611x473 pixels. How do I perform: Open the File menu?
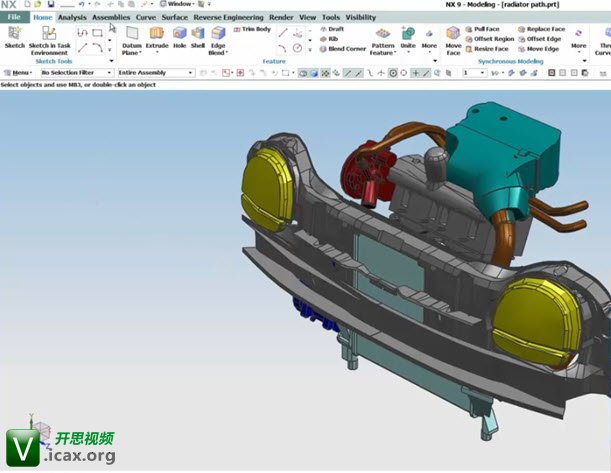tap(14, 17)
